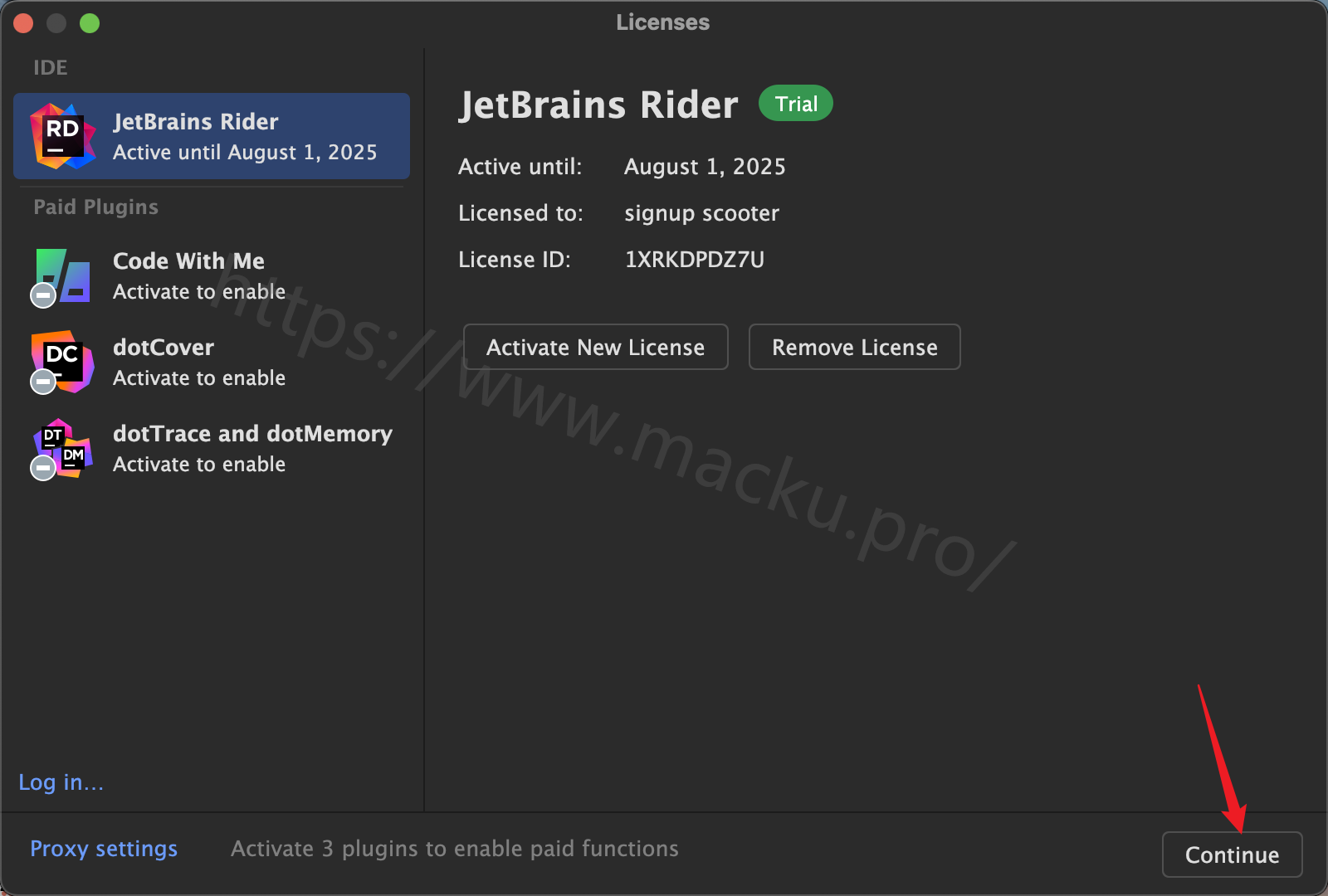Click the License ID value 1XRKDPDZ7U
The height and width of the screenshot is (896, 1328).
coord(694,260)
